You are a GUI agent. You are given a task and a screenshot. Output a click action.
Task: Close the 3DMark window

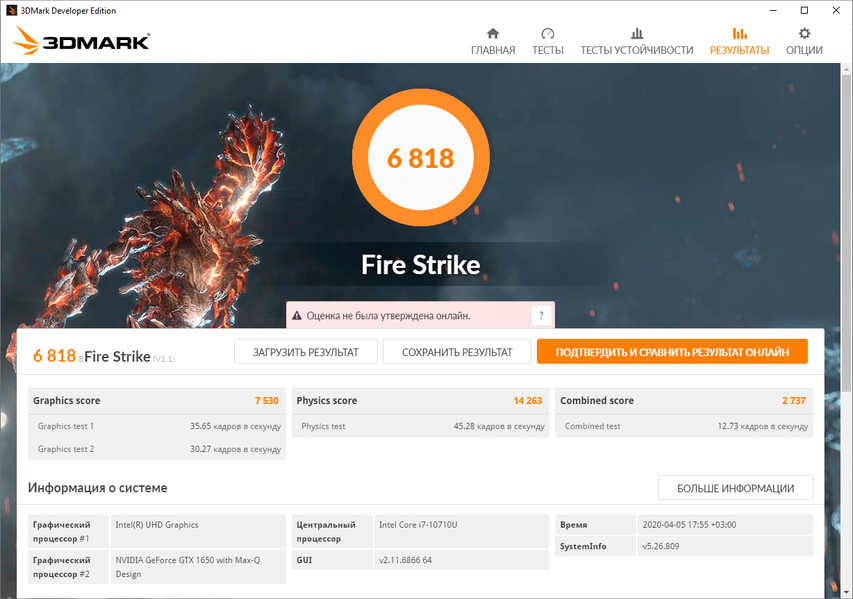click(x=836, y=10)
